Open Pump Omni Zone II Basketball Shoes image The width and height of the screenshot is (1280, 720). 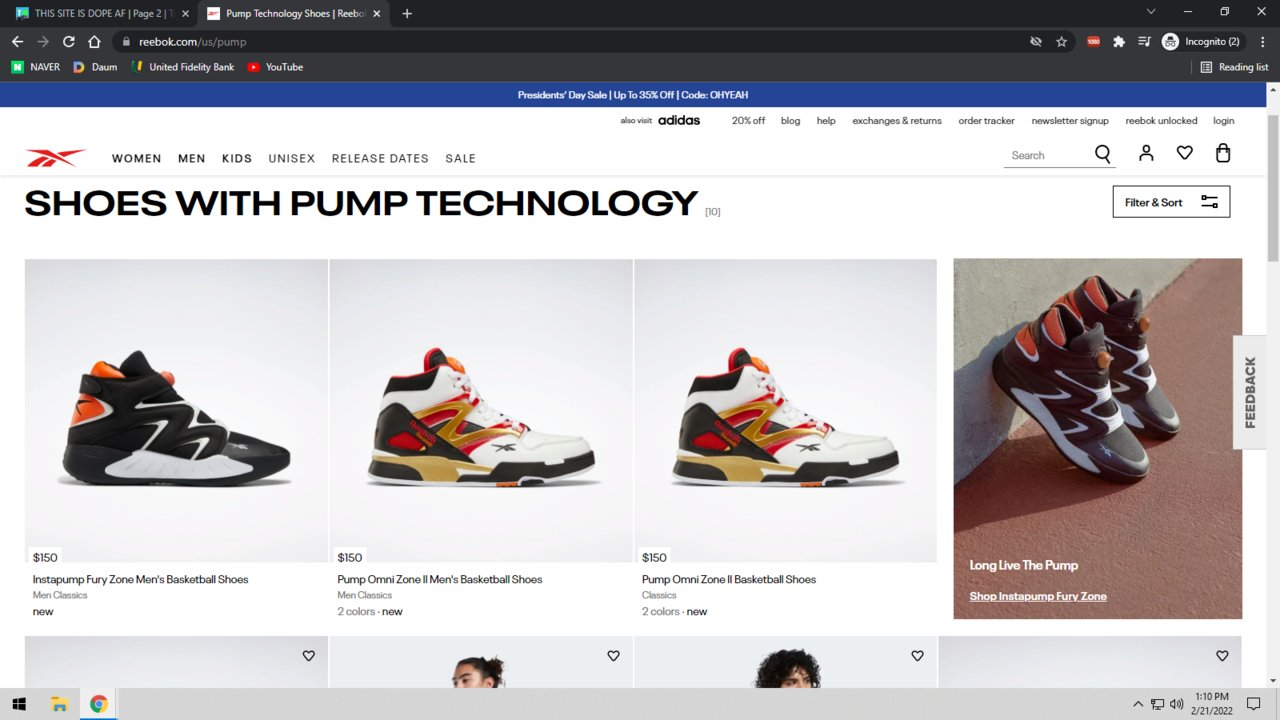(785, 411)
